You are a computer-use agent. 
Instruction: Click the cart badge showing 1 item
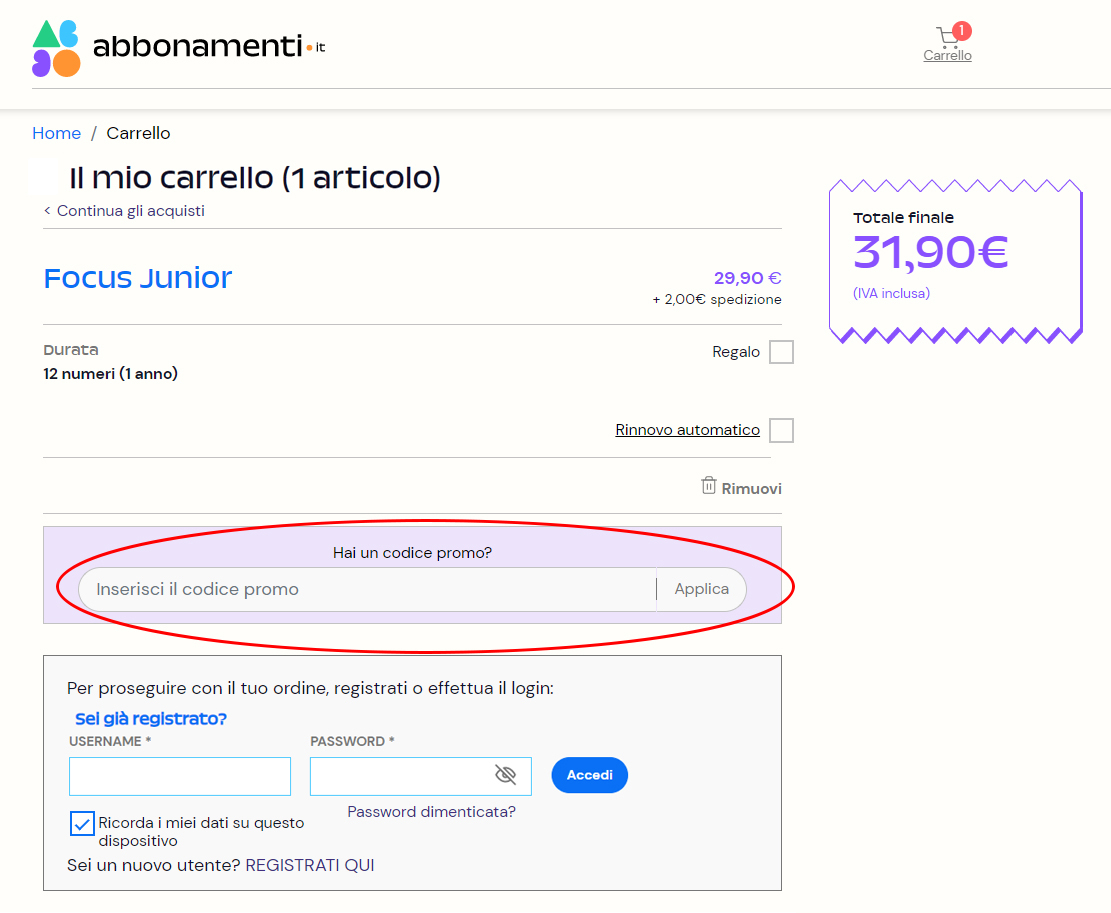point(961,30)
